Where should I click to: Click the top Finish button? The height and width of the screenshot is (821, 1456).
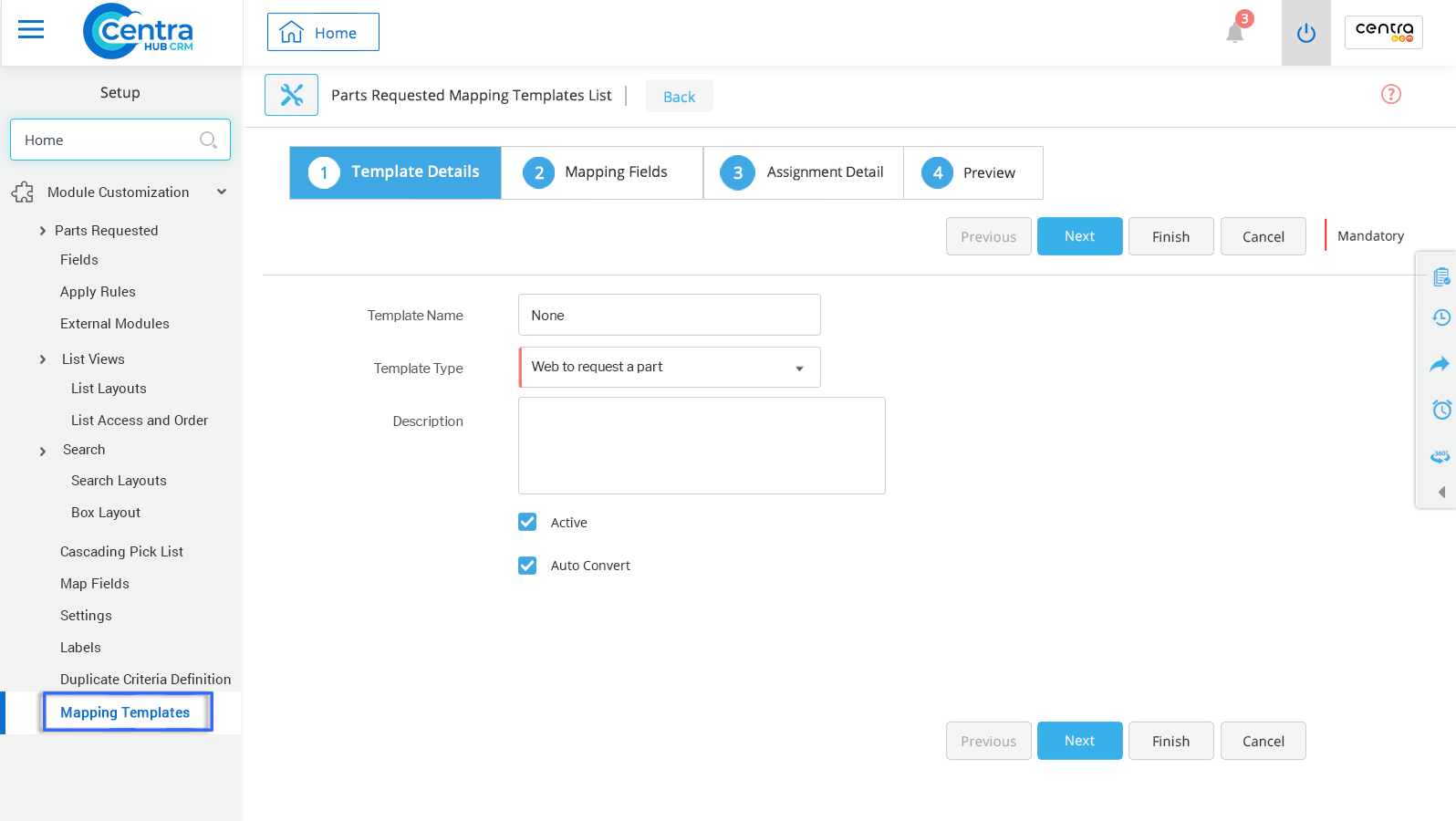(1171, 236)
